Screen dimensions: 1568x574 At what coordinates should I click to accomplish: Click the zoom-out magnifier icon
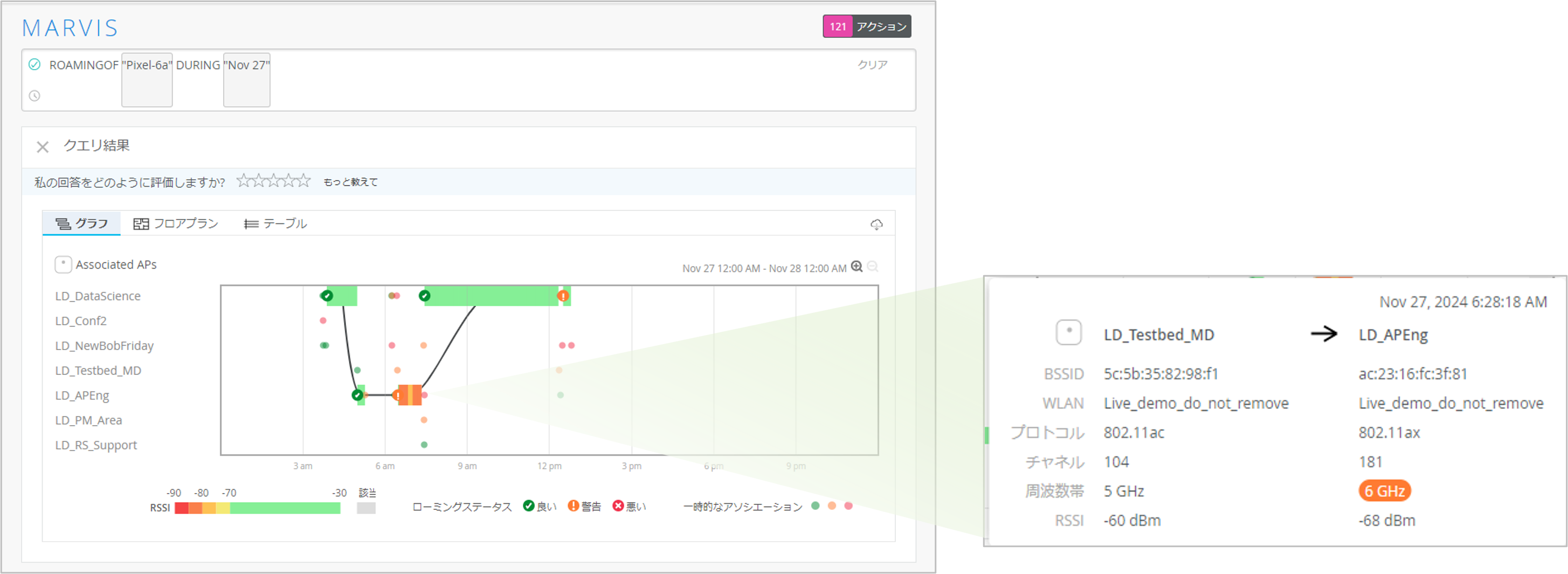click(x=872, y=267)
